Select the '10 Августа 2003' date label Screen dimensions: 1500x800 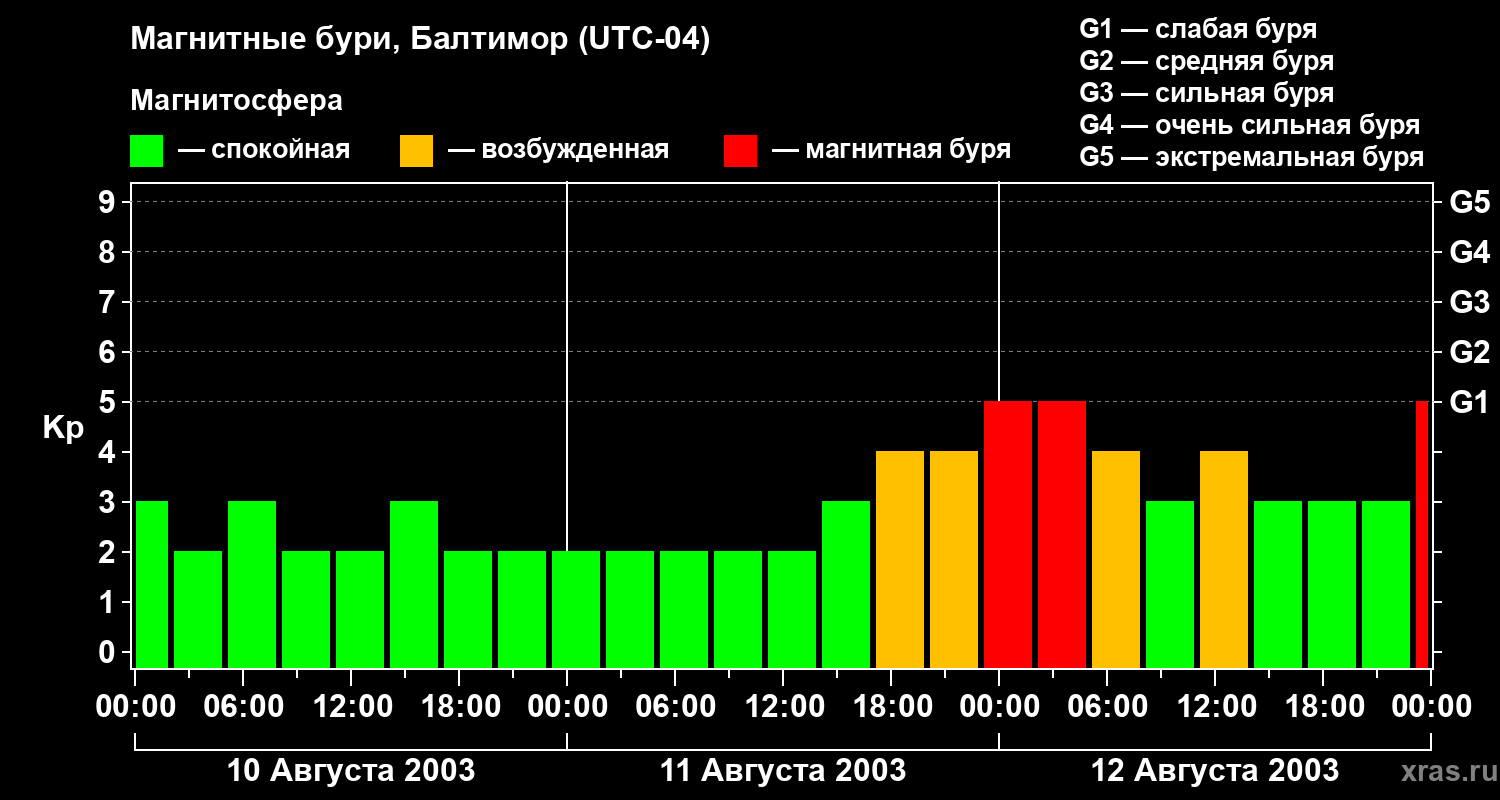click(x=351, y=771)
